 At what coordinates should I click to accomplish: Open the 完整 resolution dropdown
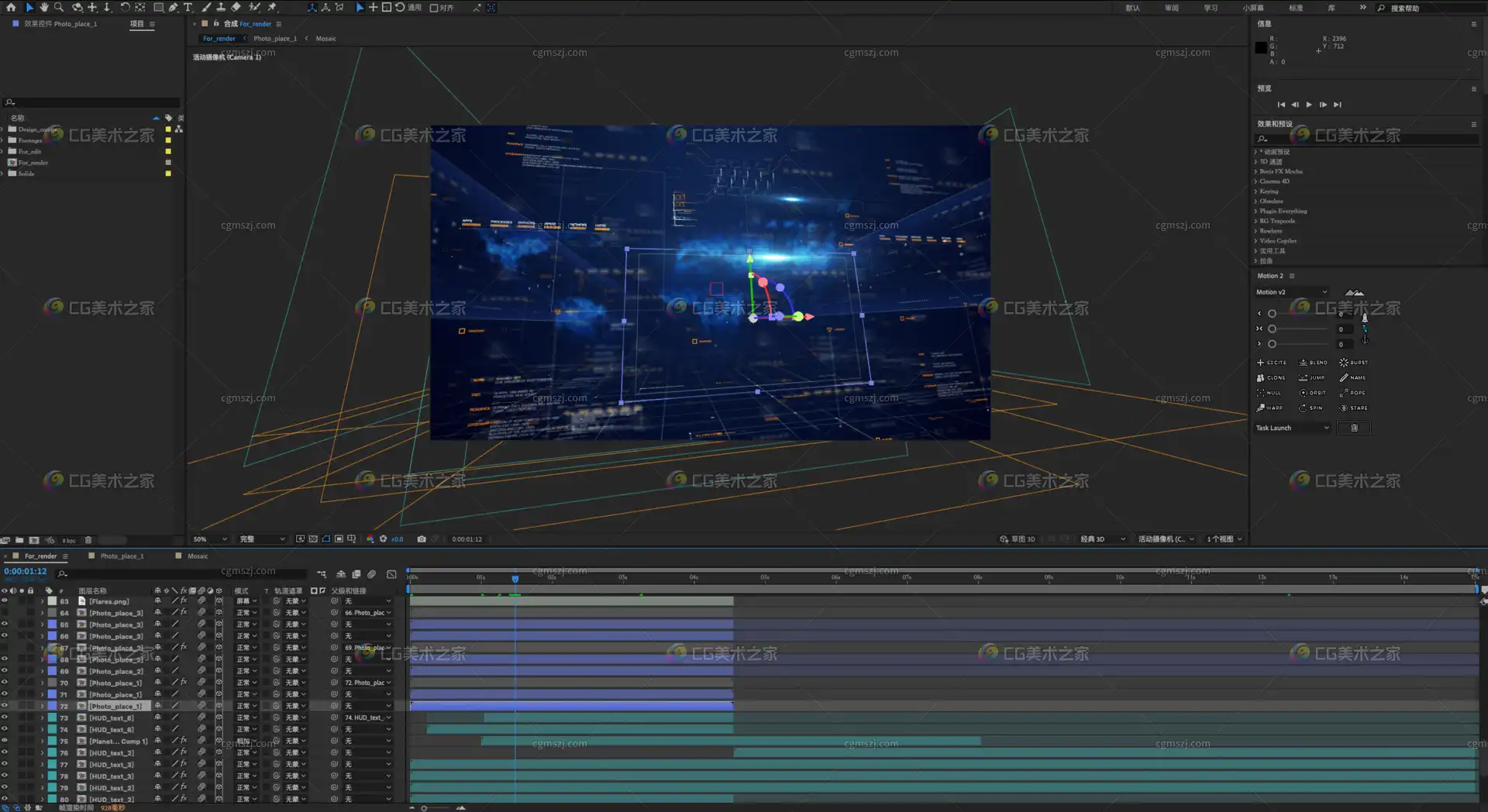(262, 539)
